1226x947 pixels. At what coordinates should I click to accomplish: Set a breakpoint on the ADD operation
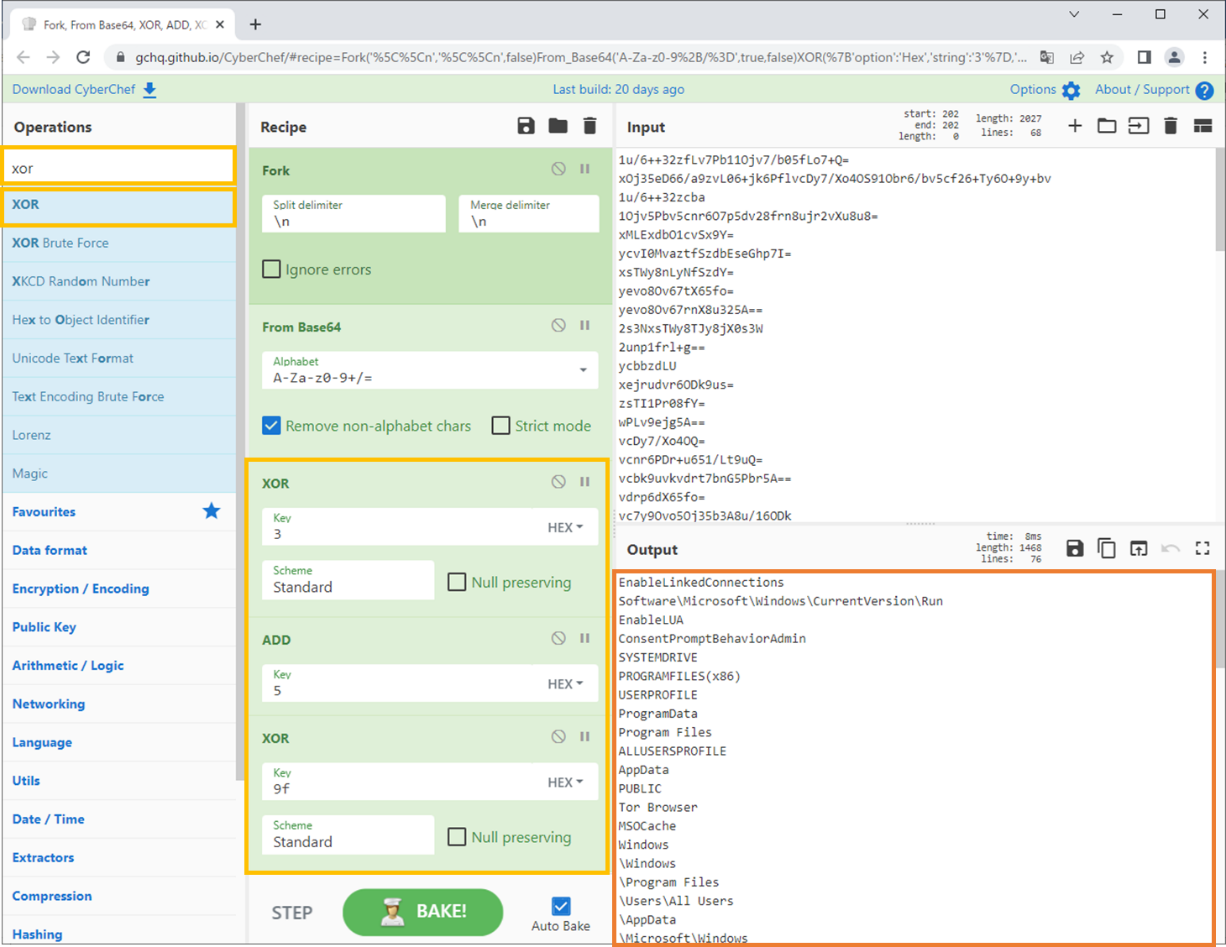[585, 638]
